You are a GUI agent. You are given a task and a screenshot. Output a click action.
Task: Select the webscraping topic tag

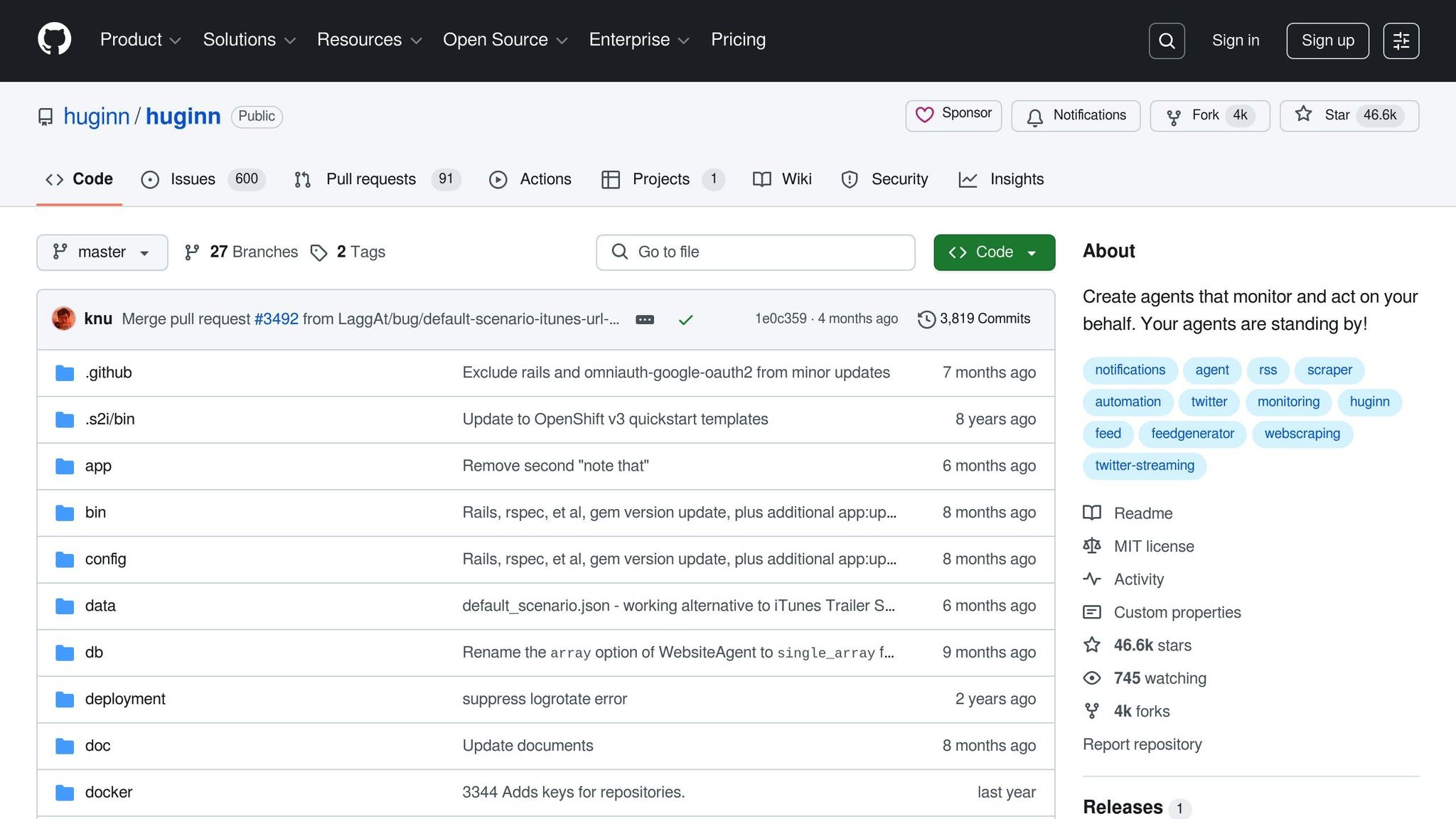click(1302, 434)
